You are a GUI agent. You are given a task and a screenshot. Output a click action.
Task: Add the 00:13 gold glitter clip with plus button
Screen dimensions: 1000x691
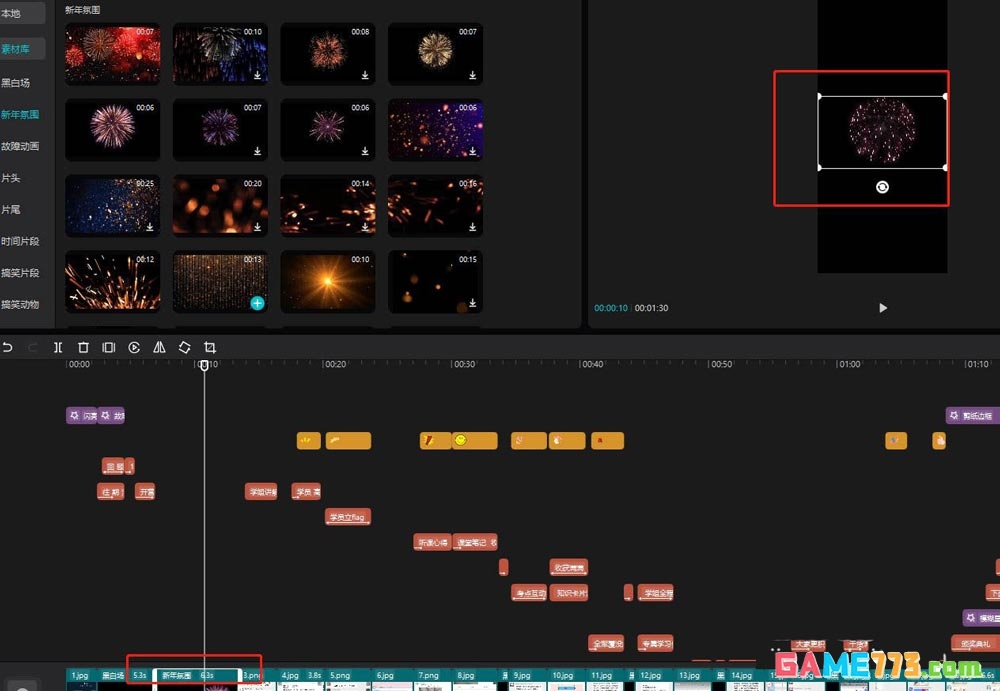point(257,302)
